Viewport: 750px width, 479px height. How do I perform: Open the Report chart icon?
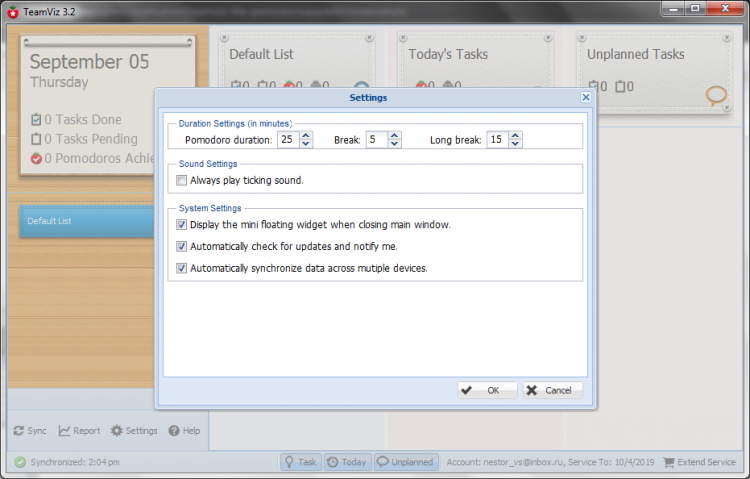click(64, 431)
